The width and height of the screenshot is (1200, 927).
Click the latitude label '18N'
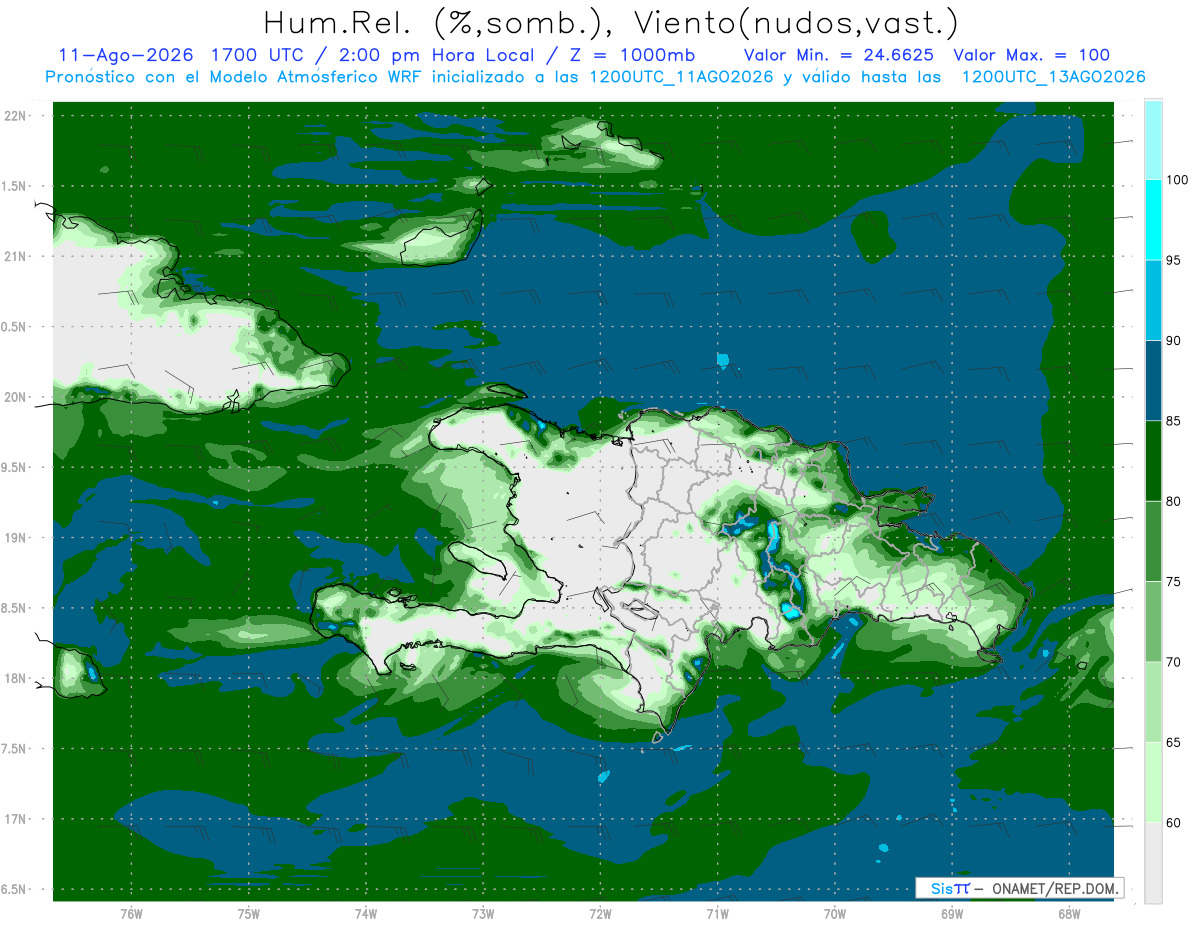point(17,678)
